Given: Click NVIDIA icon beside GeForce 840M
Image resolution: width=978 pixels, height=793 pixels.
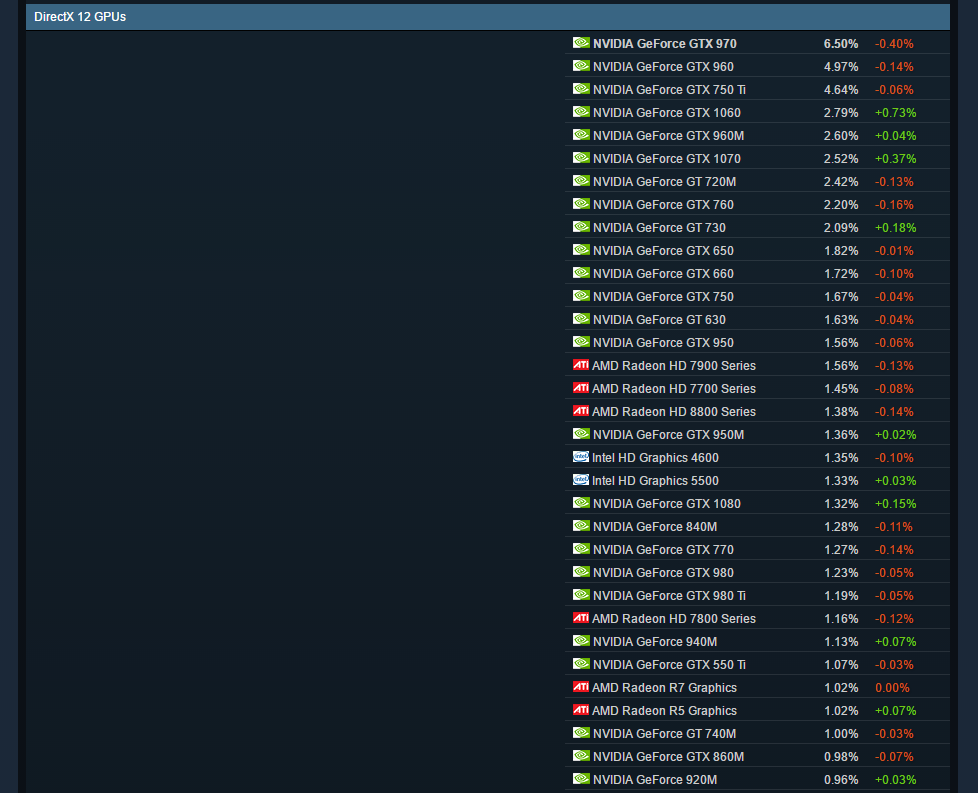Looking at the screenshot, I should coord(581,526).
